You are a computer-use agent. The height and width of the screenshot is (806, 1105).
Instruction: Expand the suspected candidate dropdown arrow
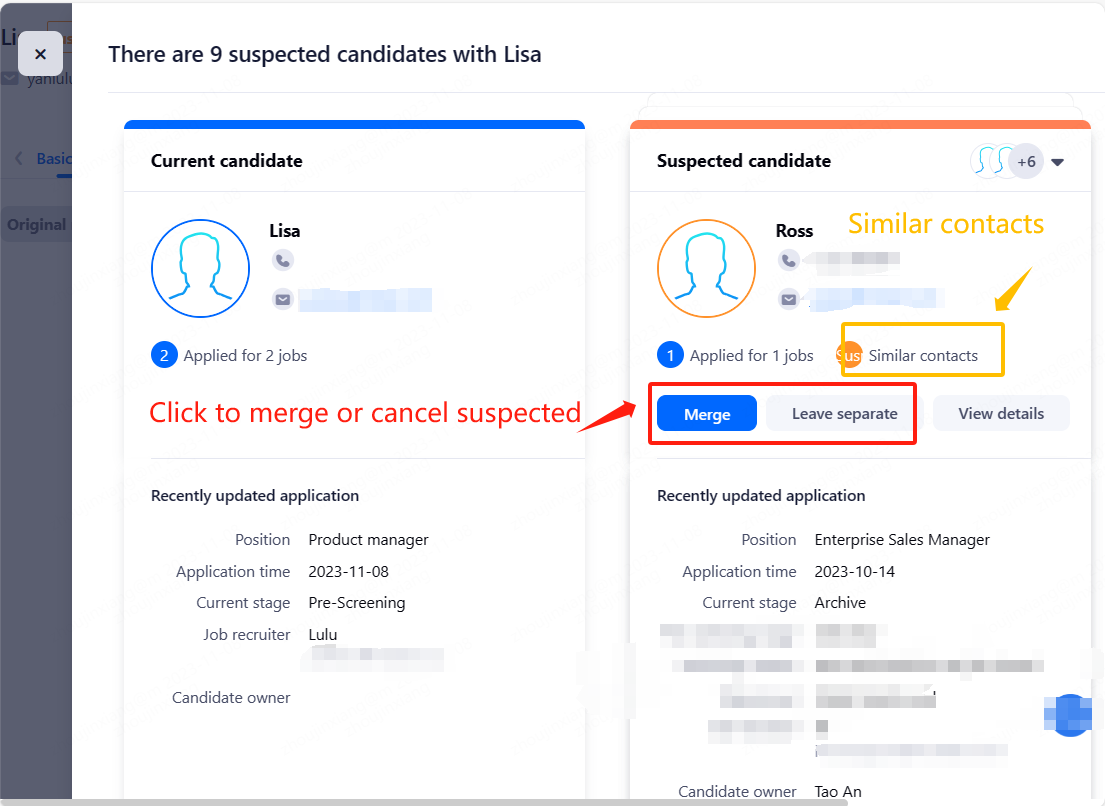(1057, 162)
